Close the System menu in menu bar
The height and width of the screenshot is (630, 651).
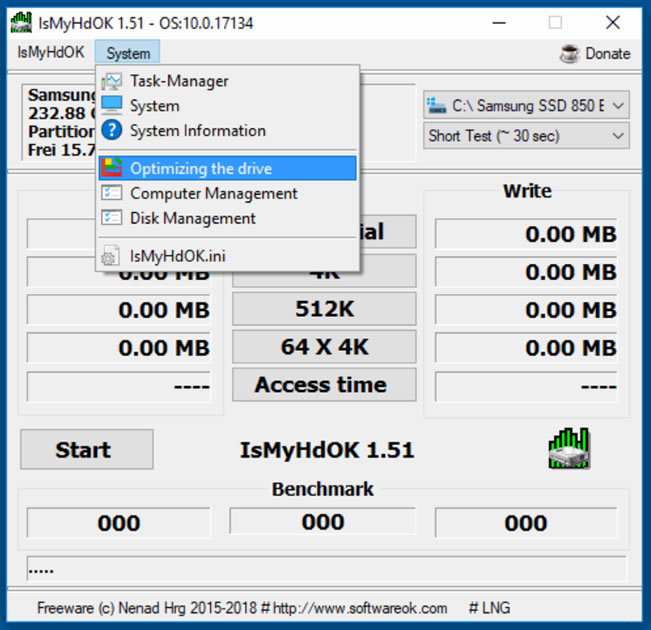pos(128,53)
